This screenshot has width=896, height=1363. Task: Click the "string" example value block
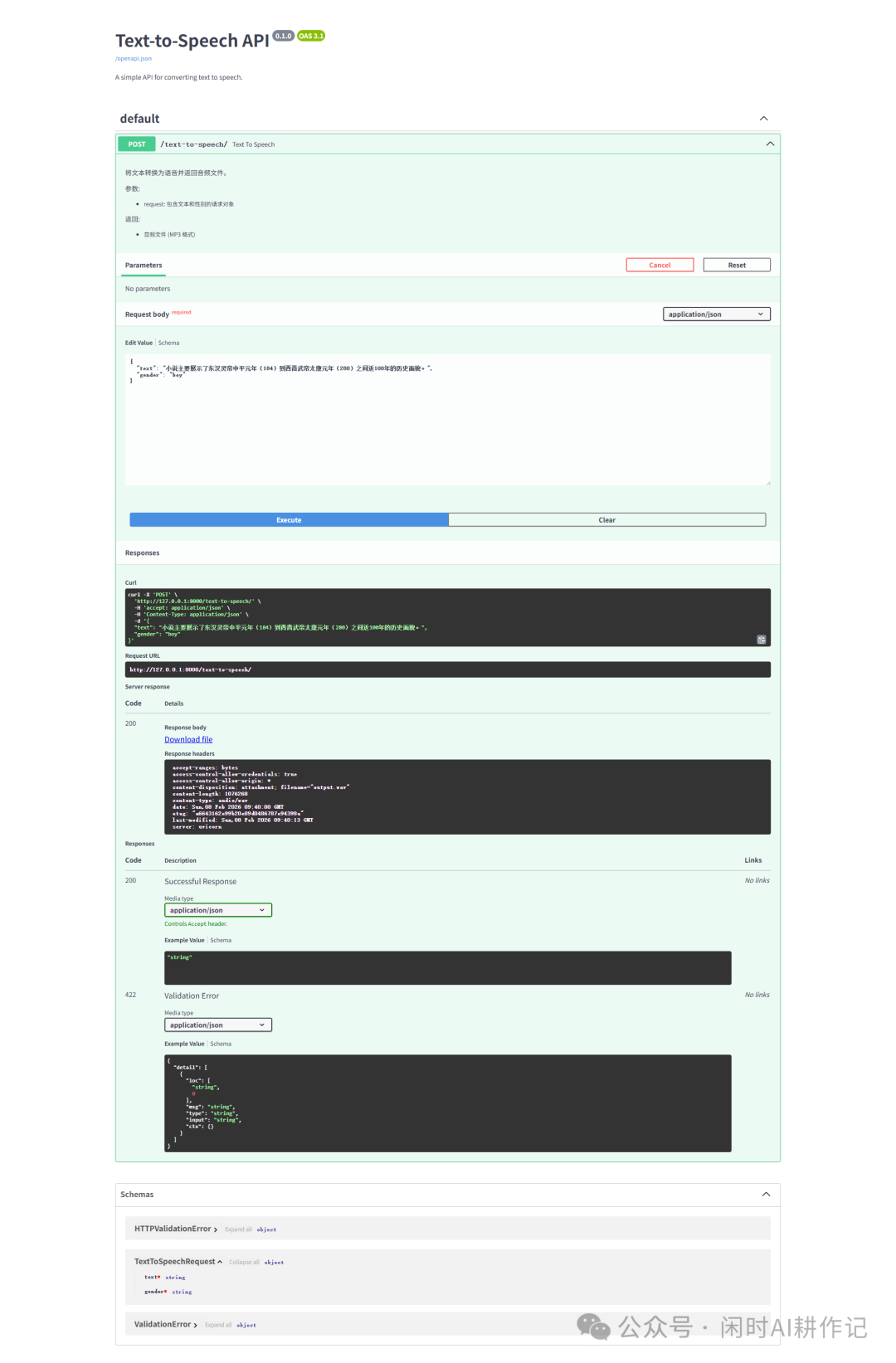click(448, 968)
